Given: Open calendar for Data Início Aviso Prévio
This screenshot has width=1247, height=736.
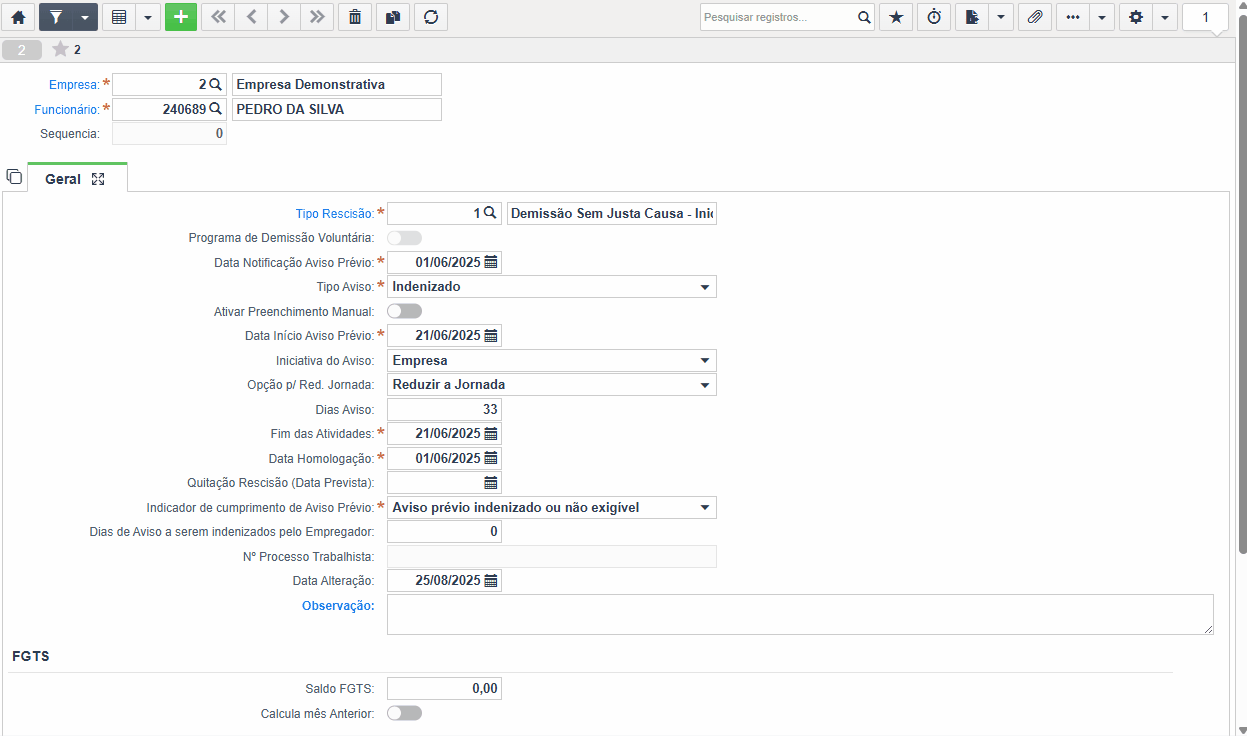Looking at the screenshot, I should 491,336.
